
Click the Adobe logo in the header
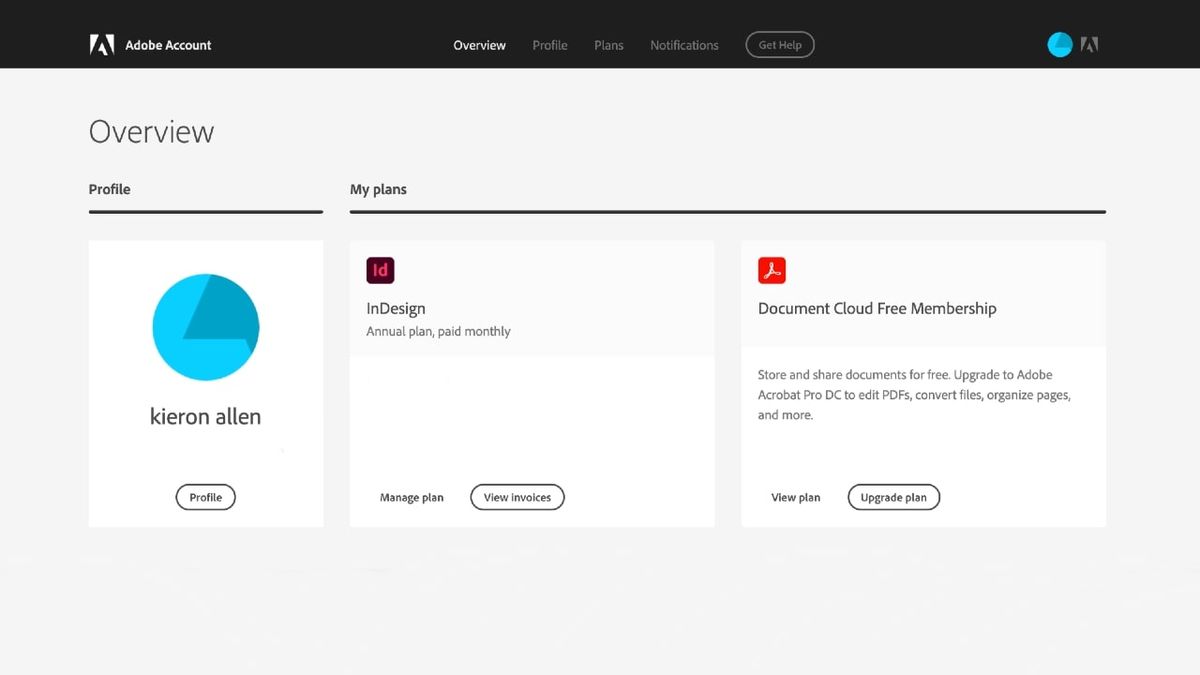pyautogui.click(x=104, y=44)
